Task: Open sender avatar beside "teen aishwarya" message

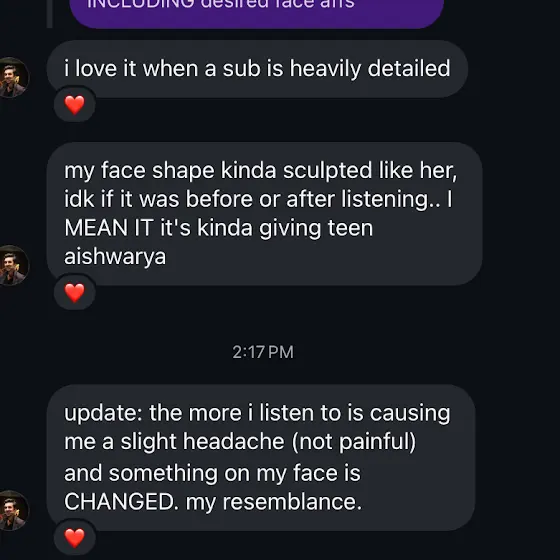Action: (12, 265)
